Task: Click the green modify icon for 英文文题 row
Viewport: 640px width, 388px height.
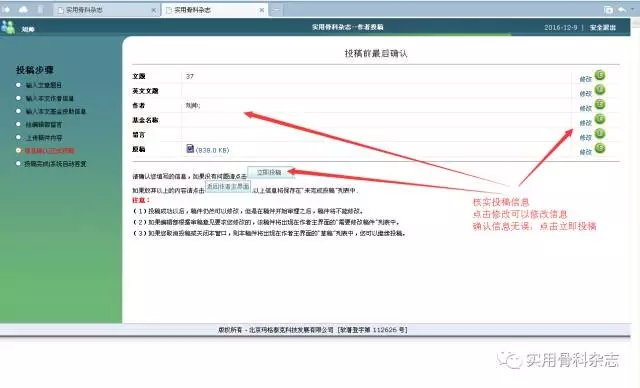Action: click(x=600, y=90)
